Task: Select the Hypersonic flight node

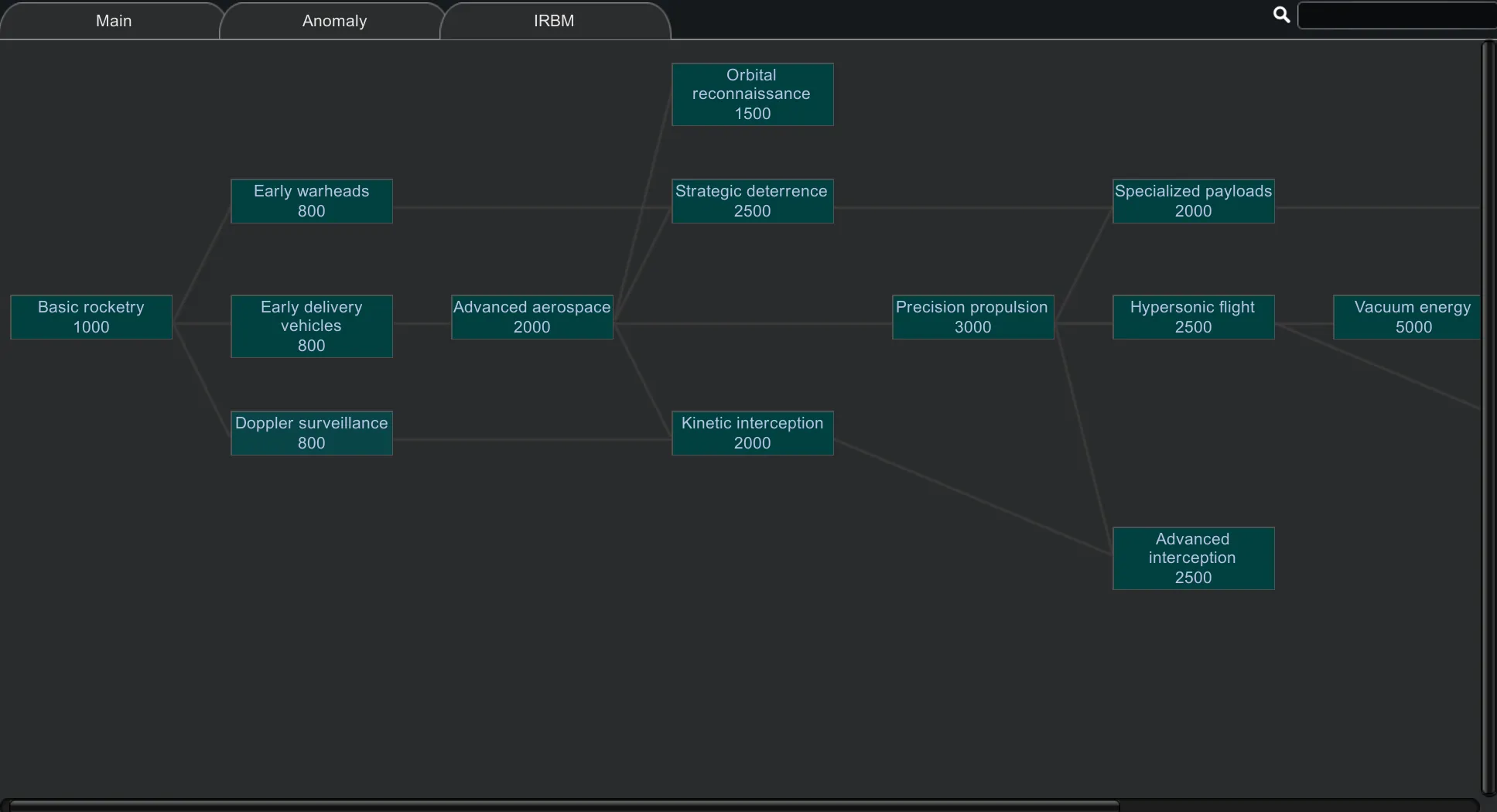Action: [x=1193, y=317]
